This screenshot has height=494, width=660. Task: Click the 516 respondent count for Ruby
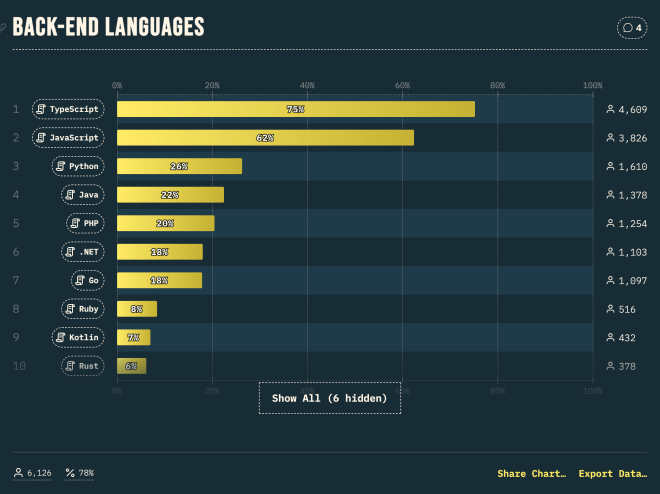621,309
